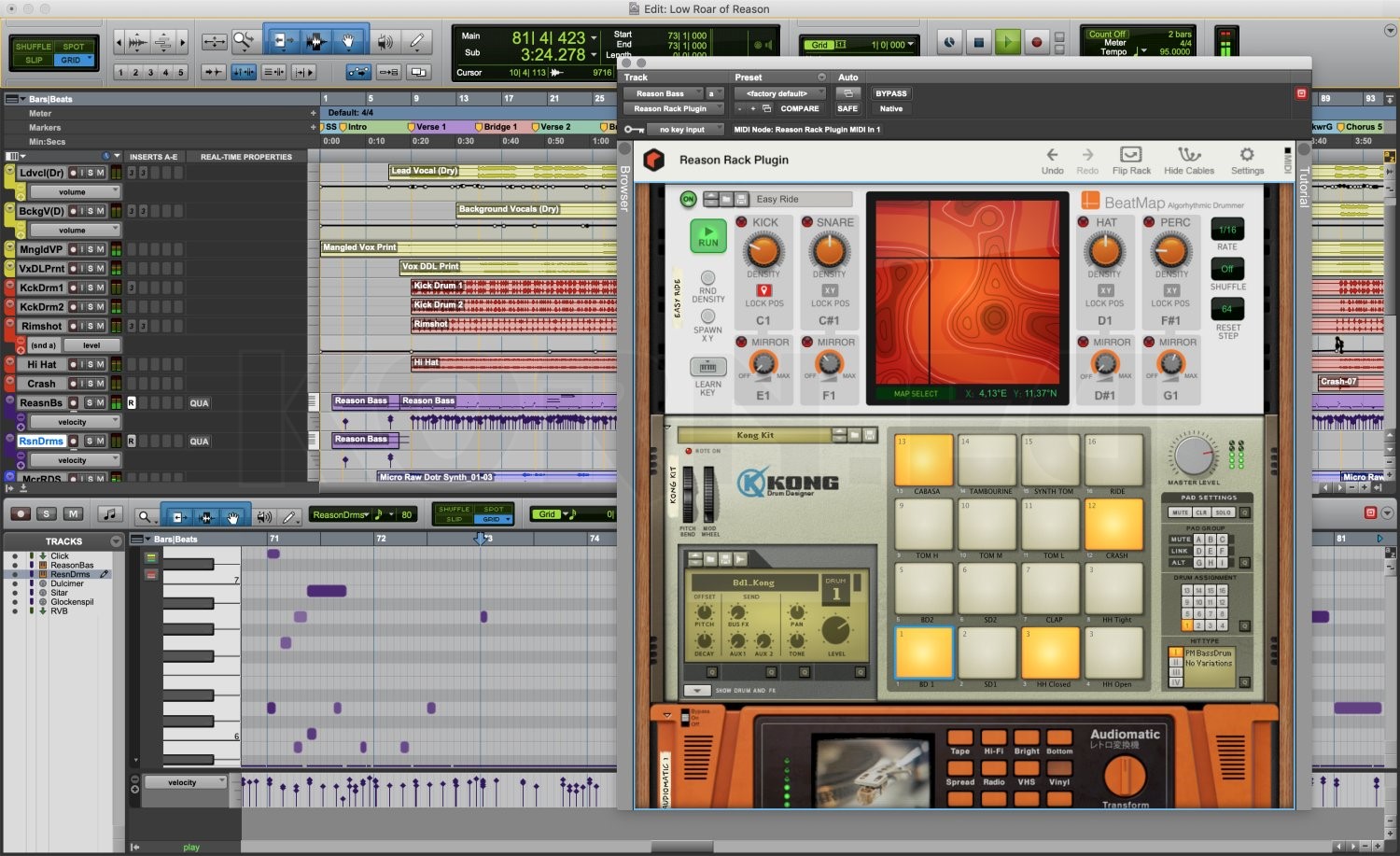This screenshot has width=1400, height=856.
Task: Open the Reason Bass track selector dropdown
Action: 663,92
